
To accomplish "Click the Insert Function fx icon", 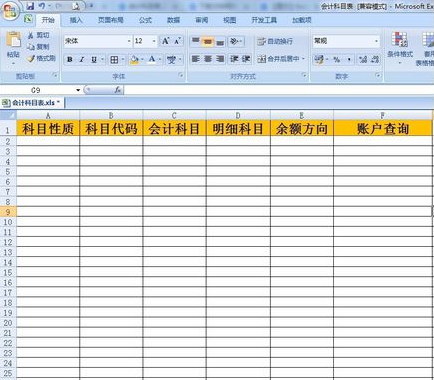I will [x=118, y=90].
